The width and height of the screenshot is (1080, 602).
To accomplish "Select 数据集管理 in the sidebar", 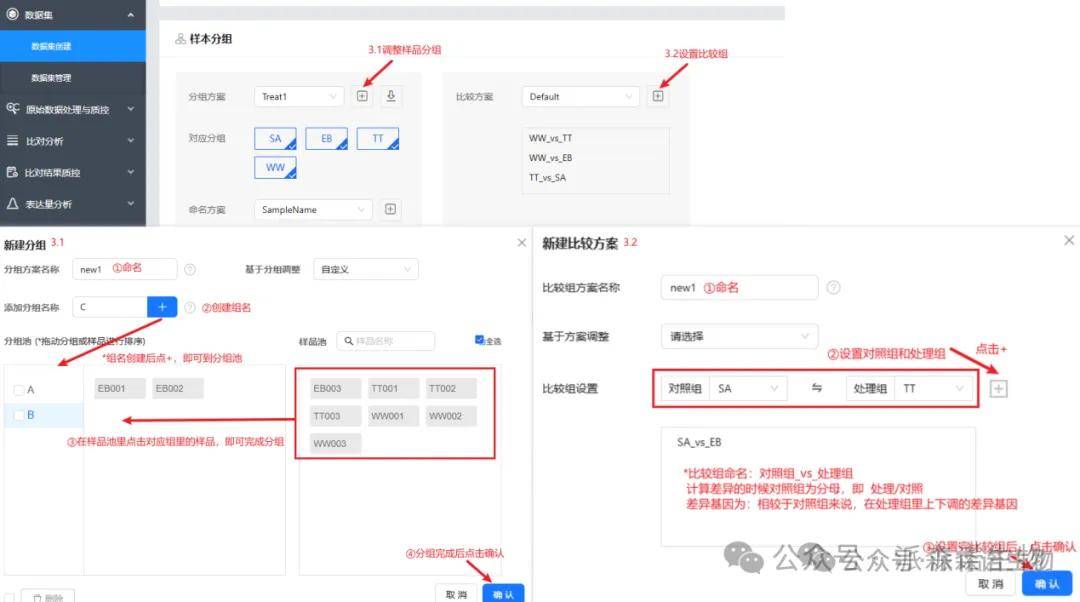I will [52, 77].
